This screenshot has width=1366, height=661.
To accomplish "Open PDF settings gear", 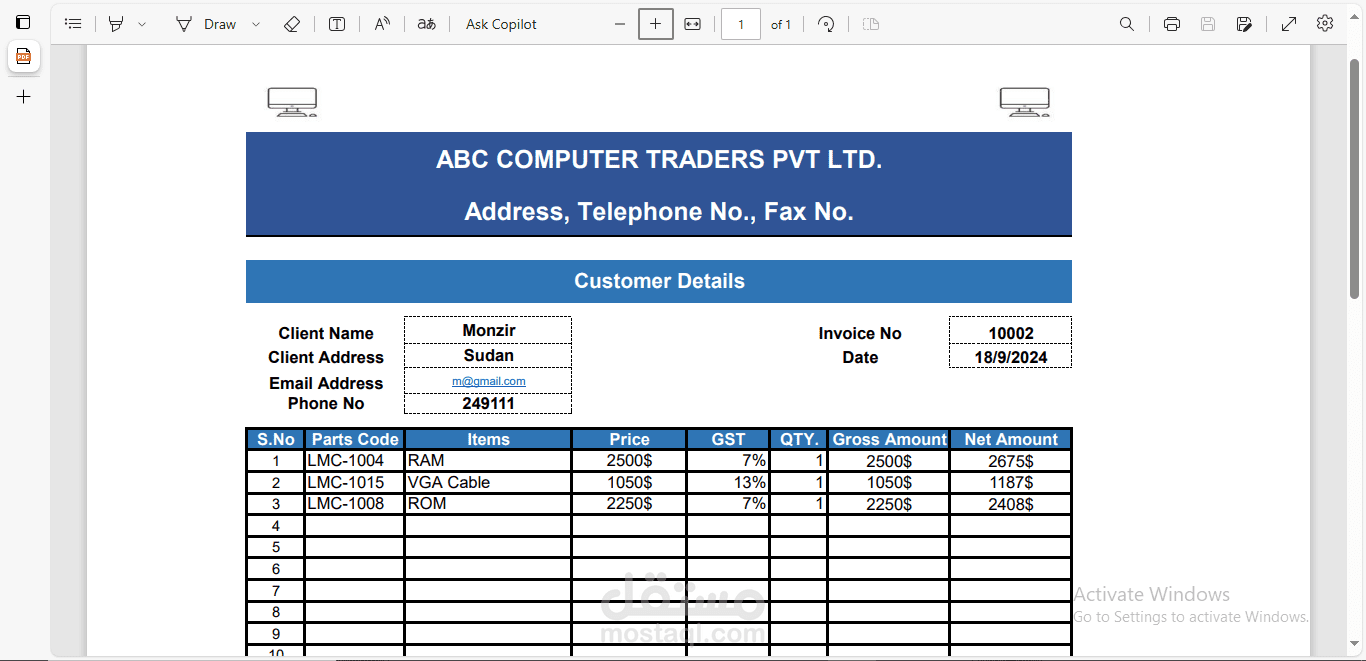I will 1325,23.
